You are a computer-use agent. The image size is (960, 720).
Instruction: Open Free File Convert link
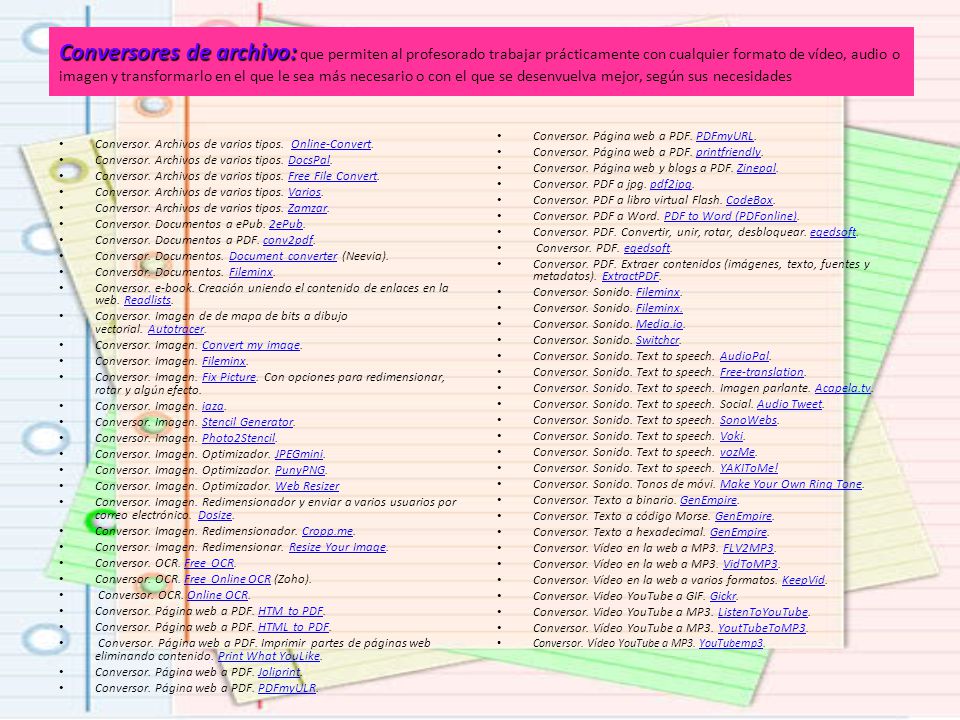click(333, 176)
